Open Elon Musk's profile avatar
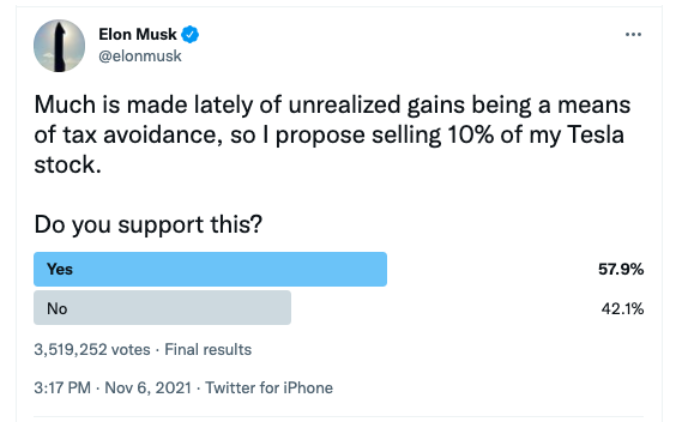This screenshot has height=422, width=673. tap(59, 46)
